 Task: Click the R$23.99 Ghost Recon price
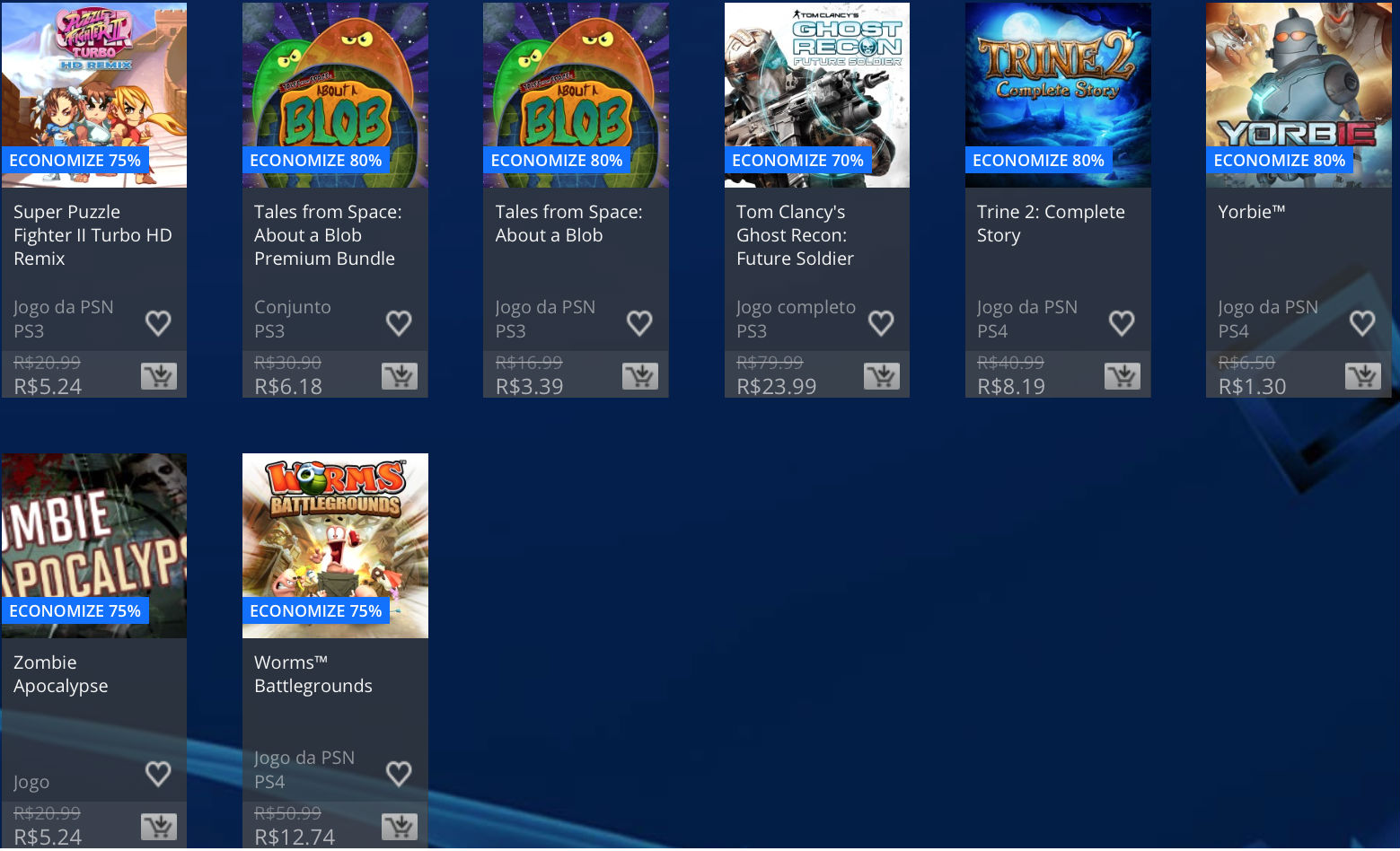tap(777, 387)
